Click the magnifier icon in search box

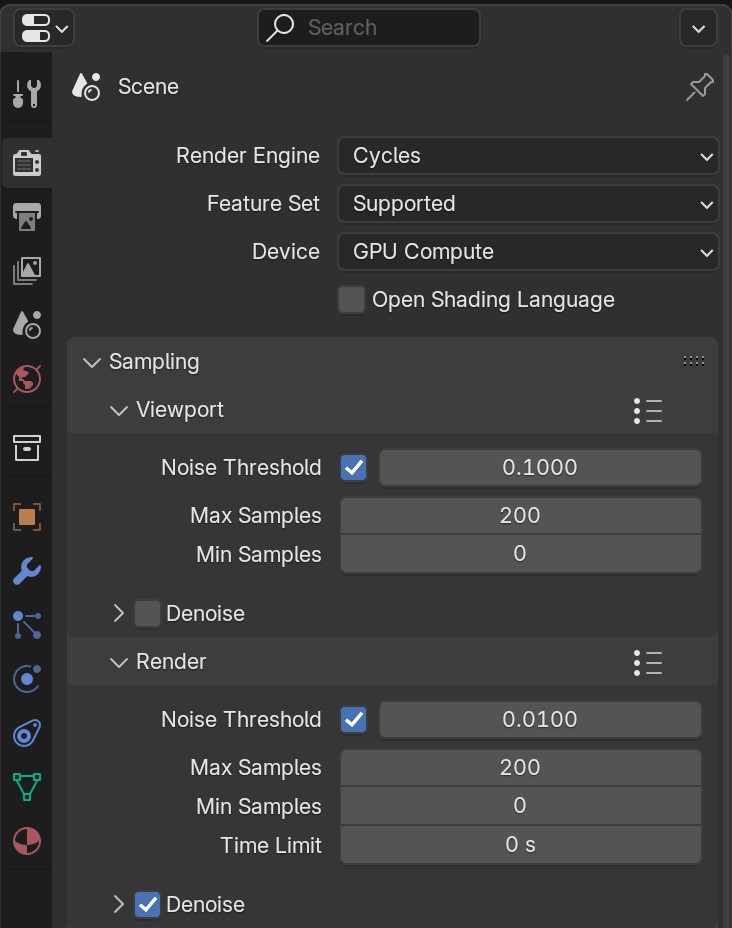point(280,28)
